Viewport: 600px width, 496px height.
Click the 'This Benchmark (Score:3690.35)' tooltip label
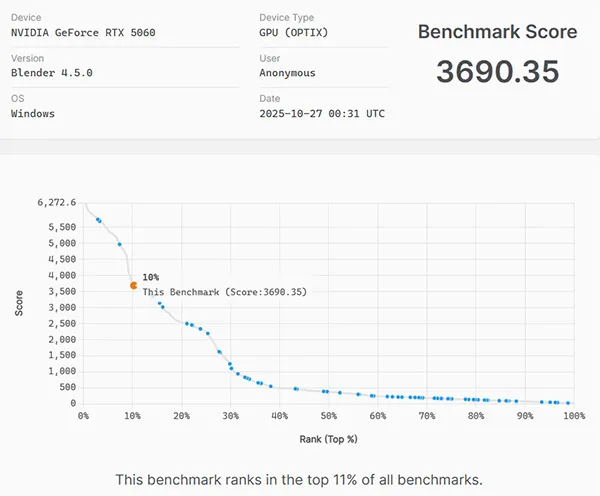(x=224, y=292)
